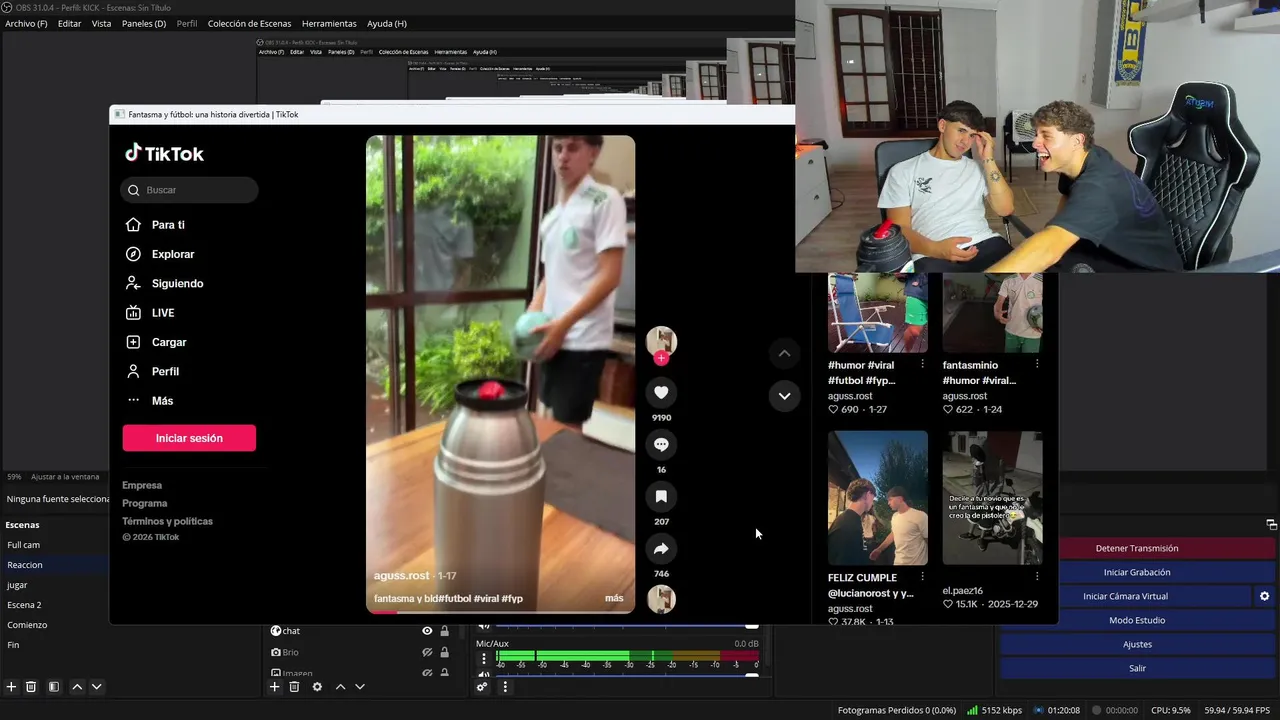Unlock the Brio source lock
This screenshot has width=1280, height=720.
click(444, 652)
